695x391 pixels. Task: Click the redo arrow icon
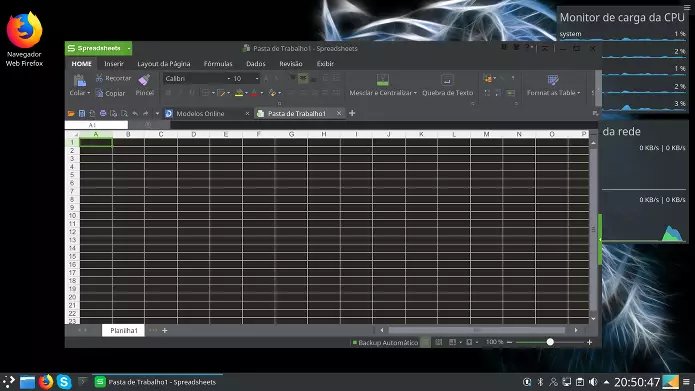pos(145,113)
